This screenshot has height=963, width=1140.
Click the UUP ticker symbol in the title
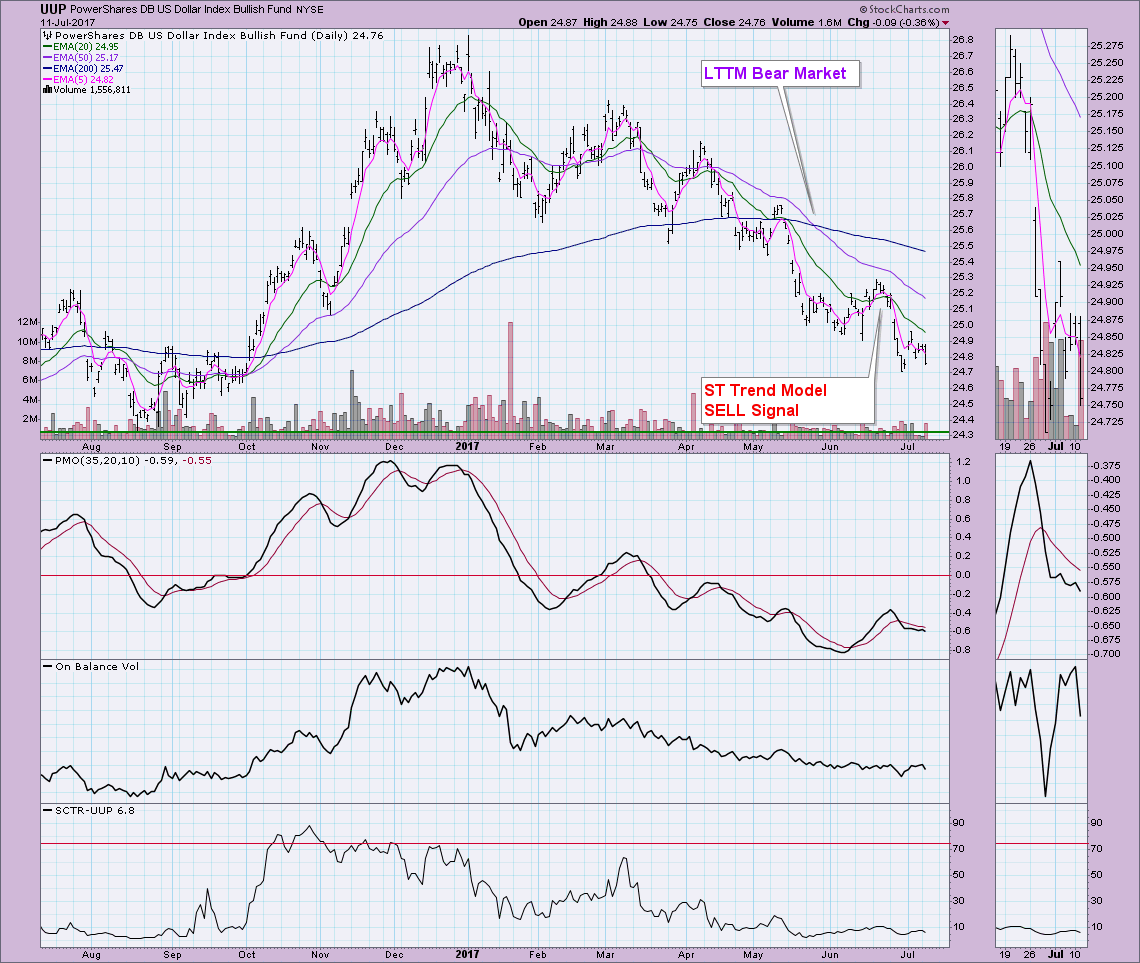53,9
